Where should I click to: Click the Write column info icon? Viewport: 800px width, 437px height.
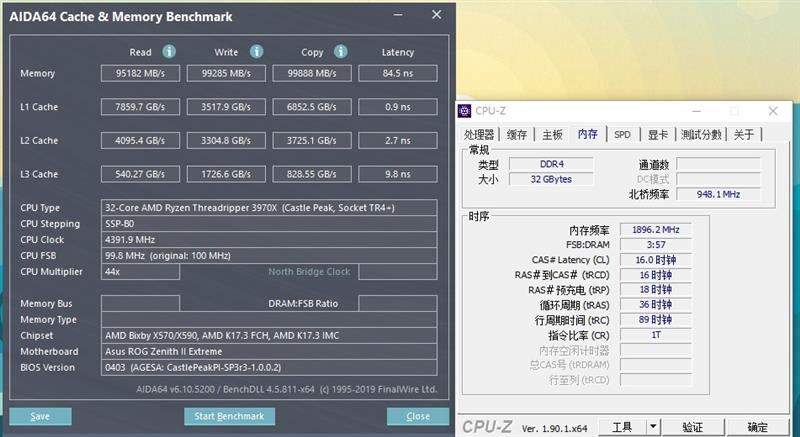click(x=256, y=52)
